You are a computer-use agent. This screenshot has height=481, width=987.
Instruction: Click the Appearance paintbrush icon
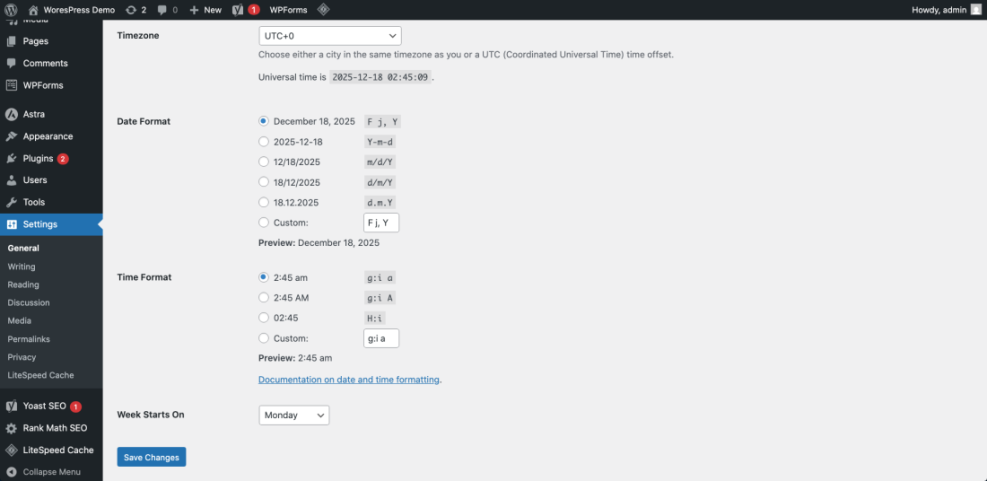(11, 136)
